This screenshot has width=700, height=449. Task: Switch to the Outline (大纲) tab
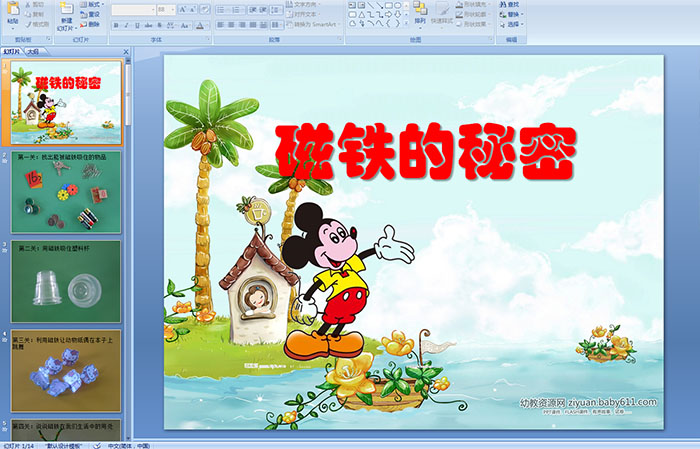(x=33, y=51)
